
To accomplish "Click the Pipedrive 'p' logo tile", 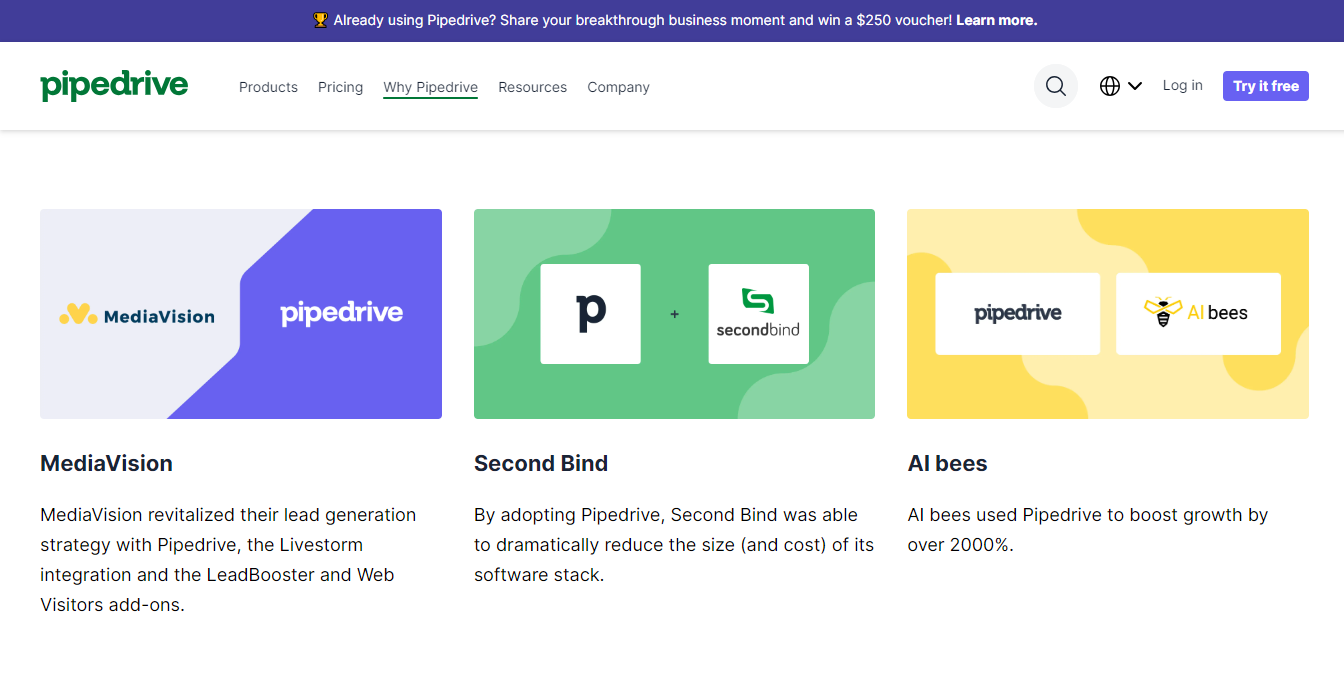I will coord(590,314).
